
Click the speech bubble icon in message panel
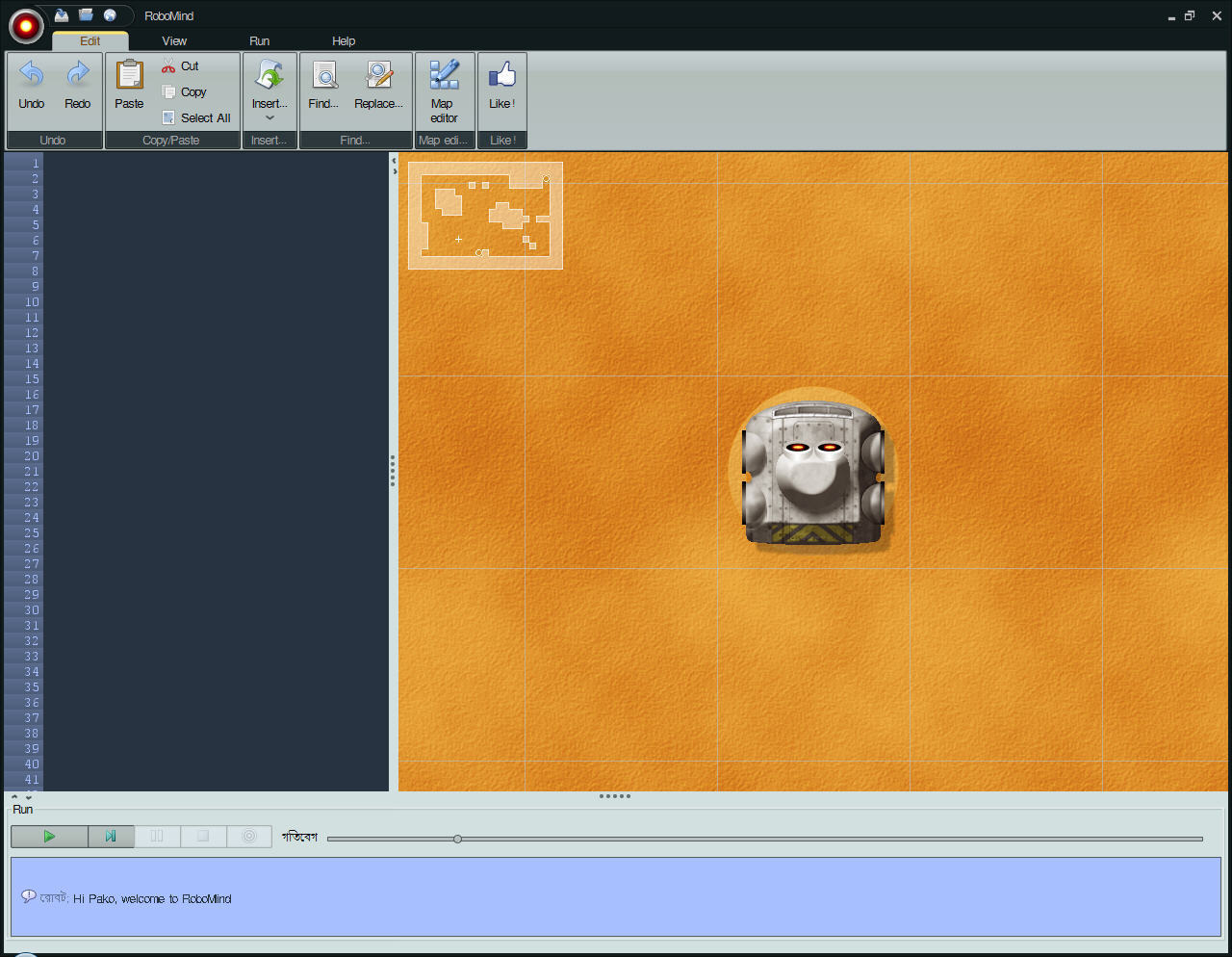[29, 896]
